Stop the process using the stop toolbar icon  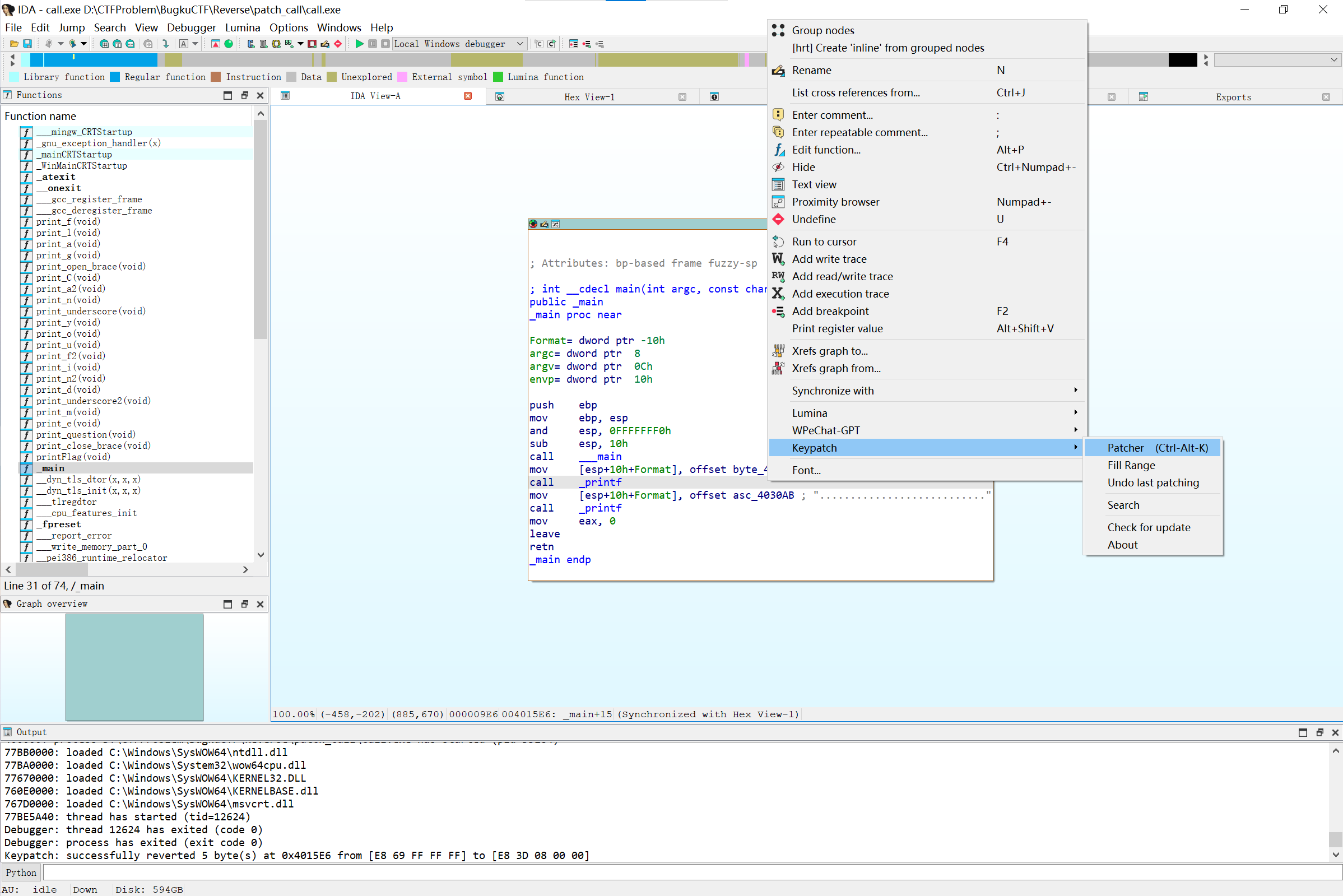(x=386, y=44)
